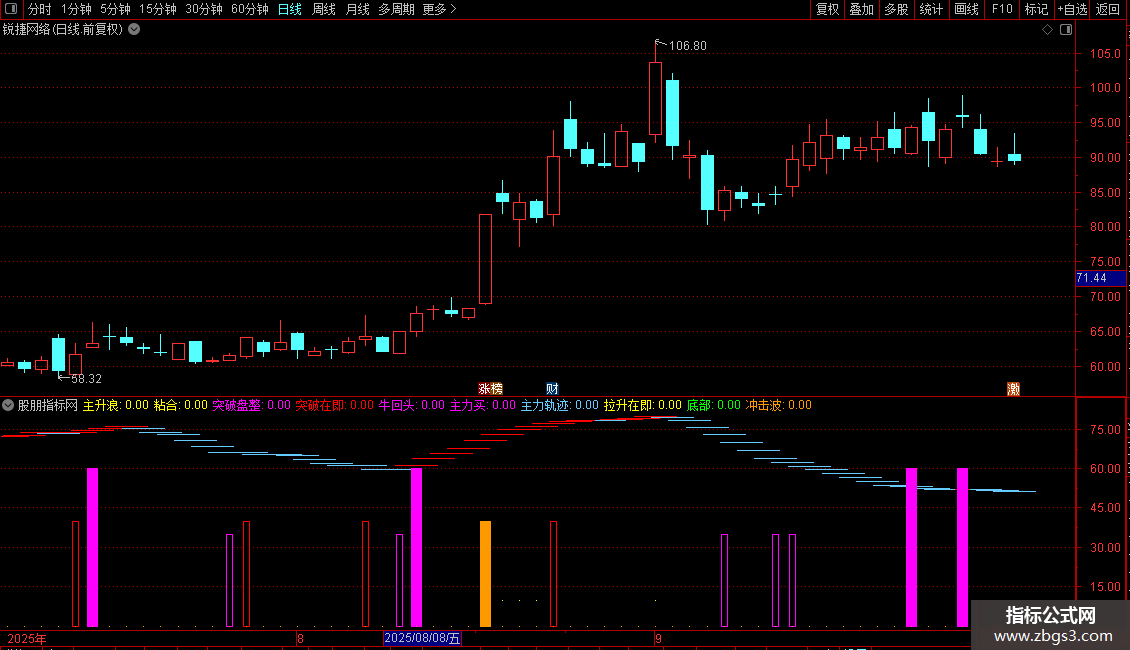1130x650 pixels.
Task: Select the 1分钟 period
Action: pyautogui.click(x=76, y=9)
